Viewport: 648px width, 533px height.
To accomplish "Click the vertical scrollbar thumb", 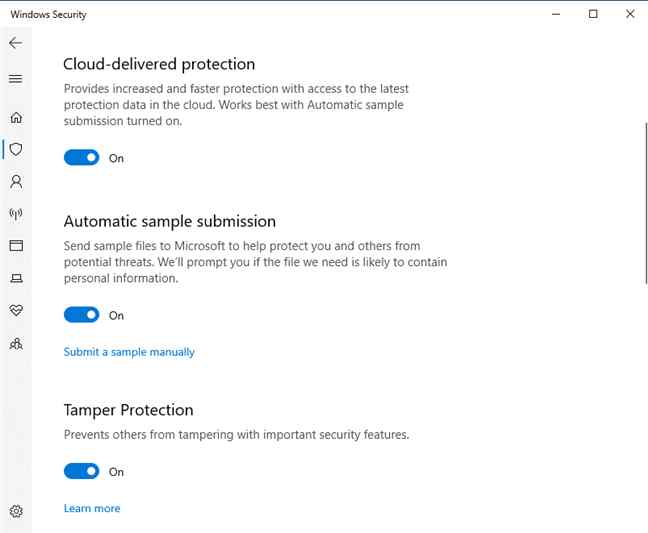I will (x=646, y=203).
